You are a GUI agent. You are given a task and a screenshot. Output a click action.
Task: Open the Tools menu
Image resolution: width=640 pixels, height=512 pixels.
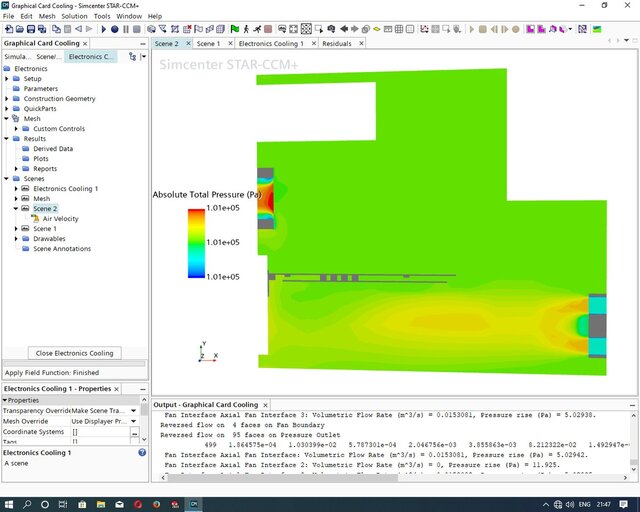(102, 16)
